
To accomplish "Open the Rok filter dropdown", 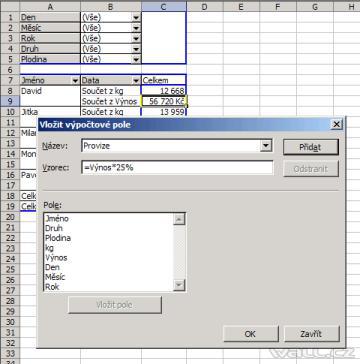I will (136, 39).
